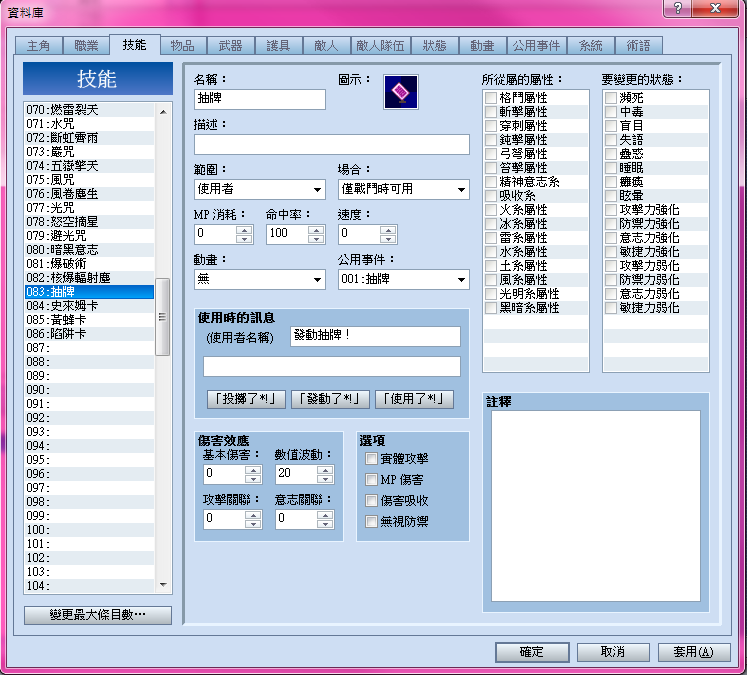Insert「發動了*!」message preset

pyautogui.click(x=330, y=399)
